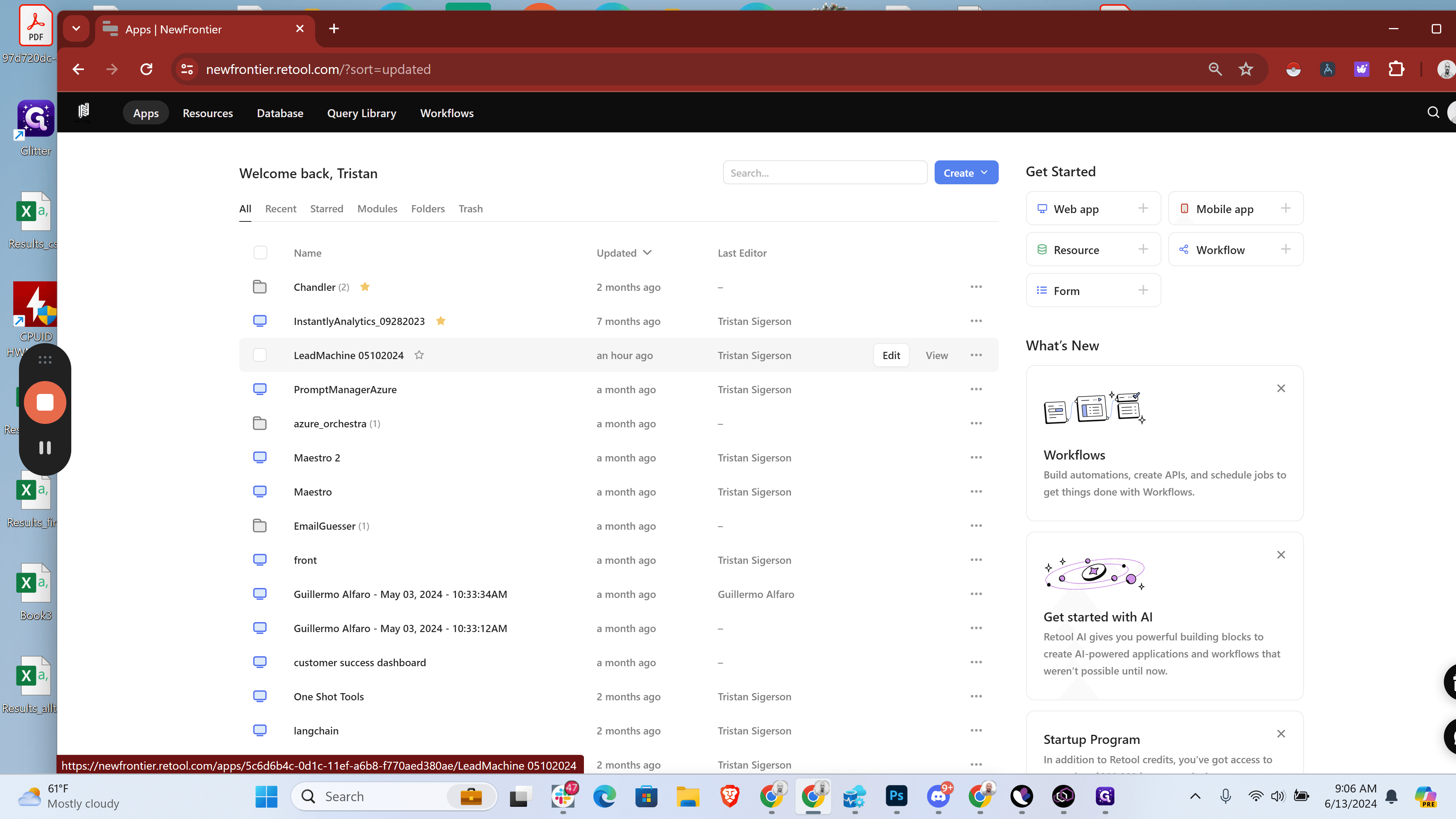Pause the screen recording

pyautogui.click(x=45, y=448)
